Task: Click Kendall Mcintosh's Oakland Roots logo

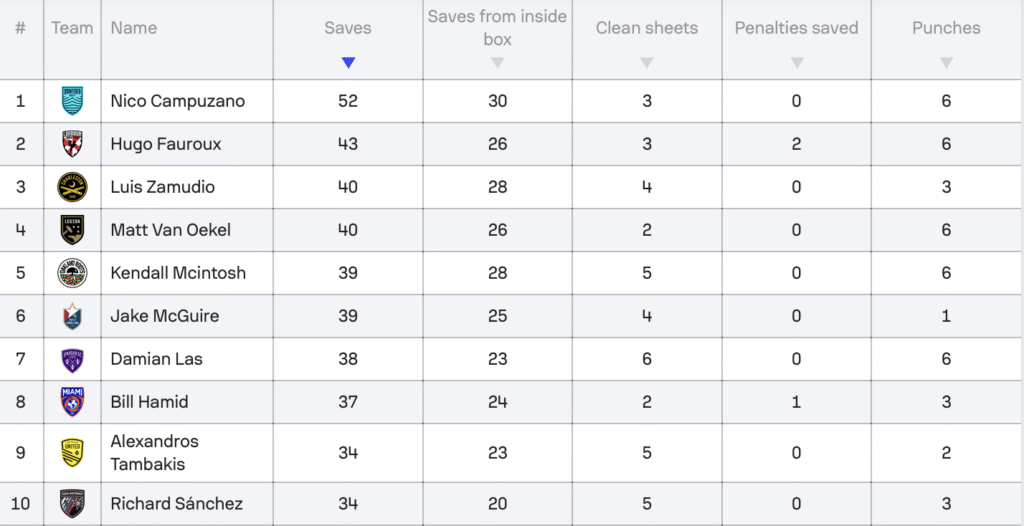Action: 72,272
